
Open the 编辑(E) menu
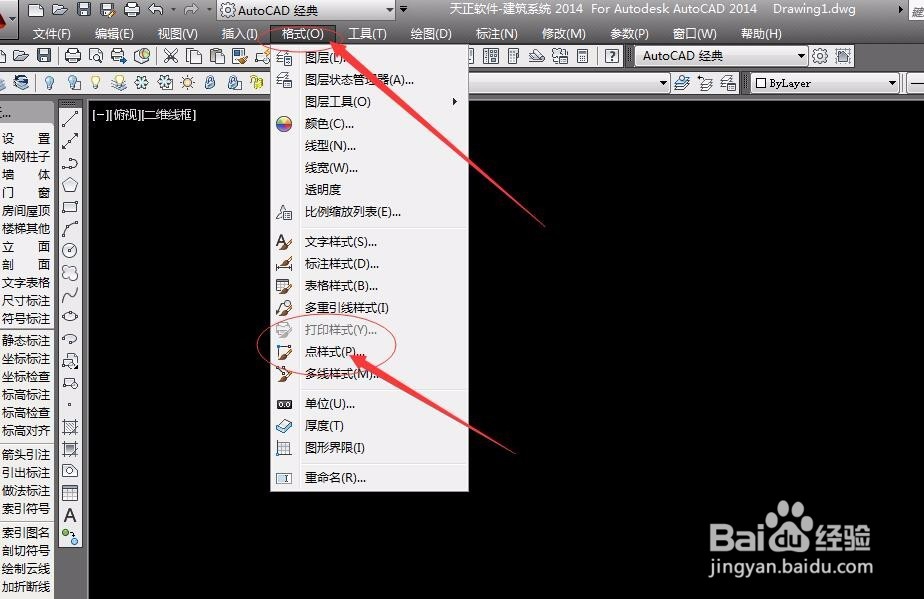[x=114, y=34]
